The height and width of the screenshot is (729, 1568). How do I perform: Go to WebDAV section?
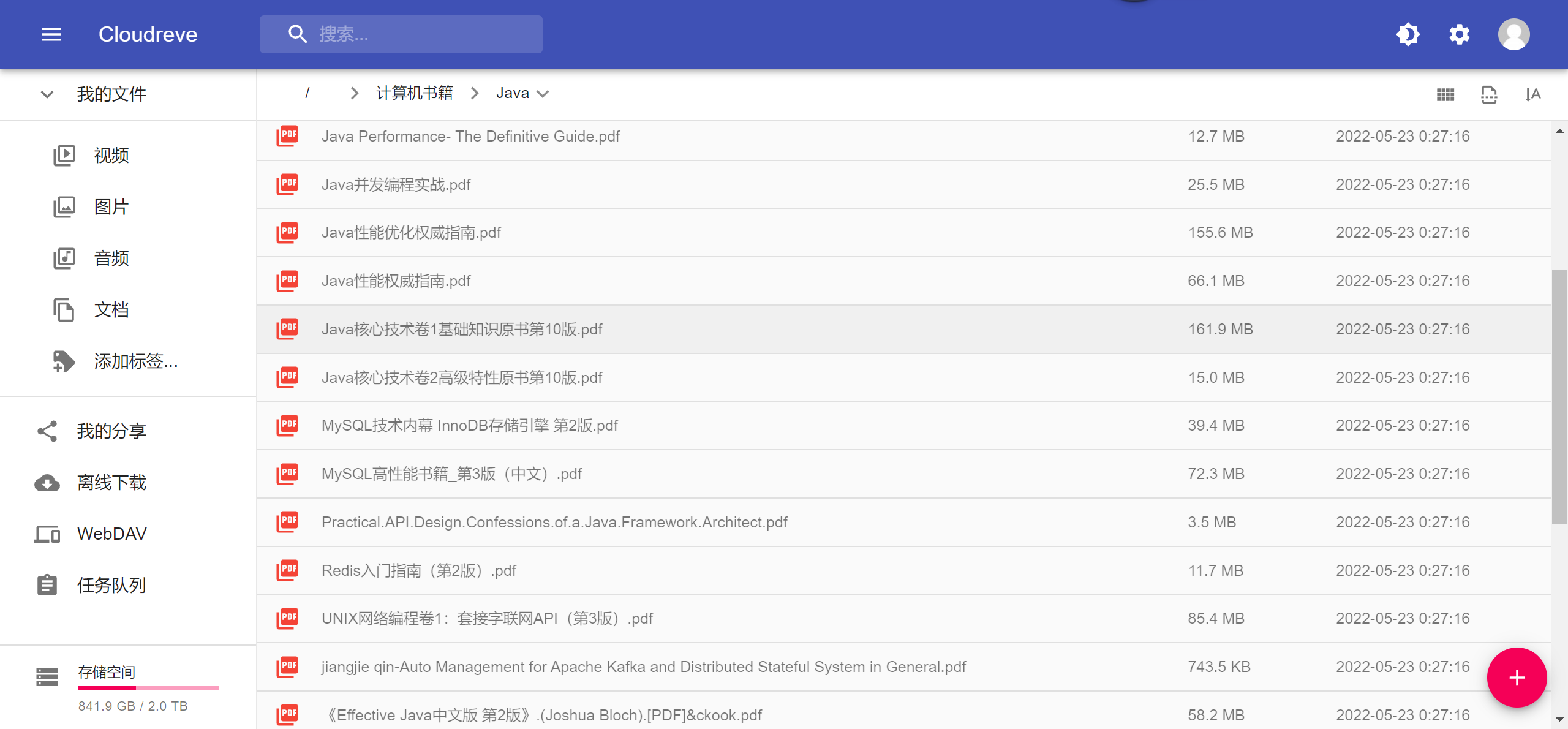point(111,534)
